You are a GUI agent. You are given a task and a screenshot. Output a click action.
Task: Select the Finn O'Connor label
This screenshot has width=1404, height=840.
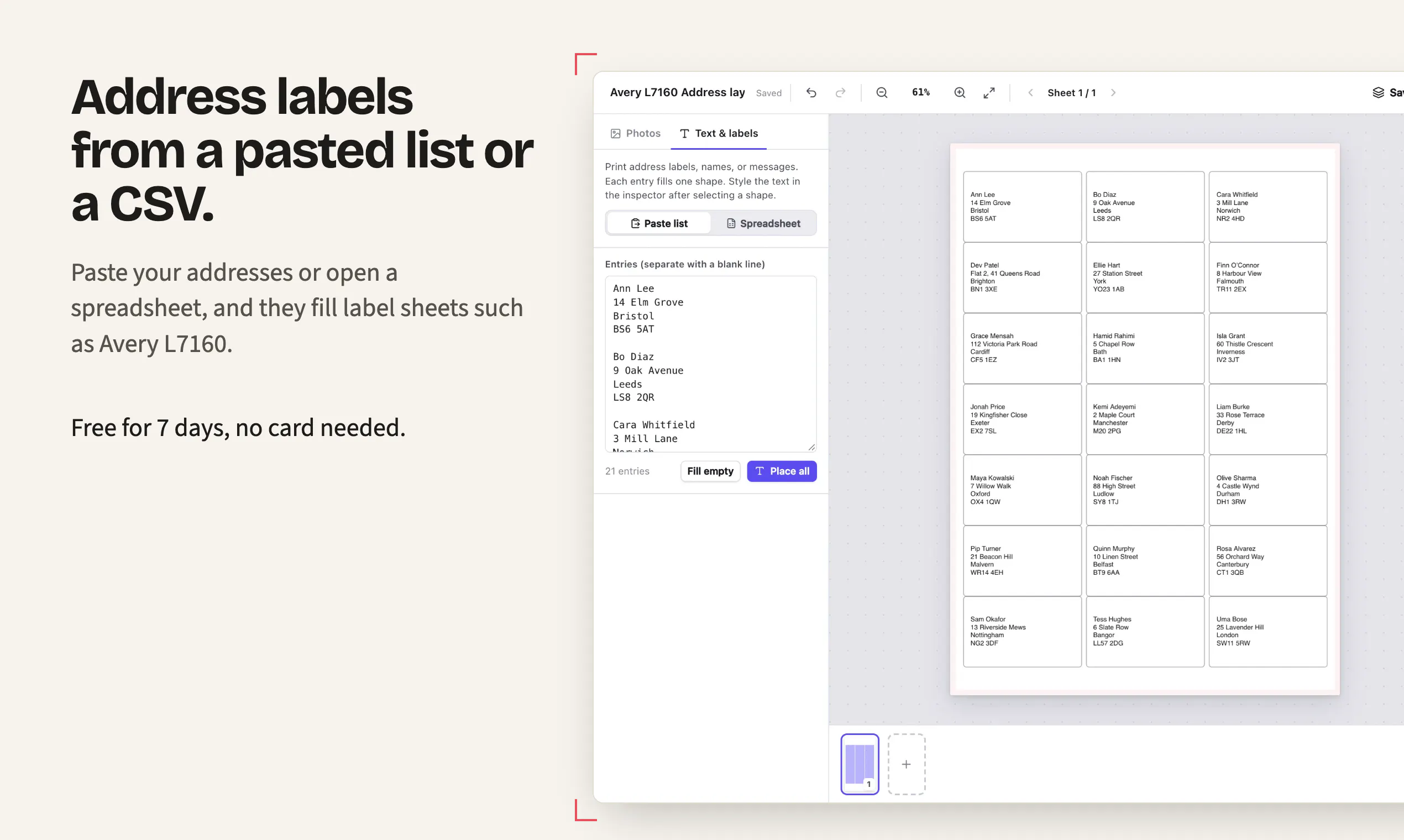coord(1267,277)
